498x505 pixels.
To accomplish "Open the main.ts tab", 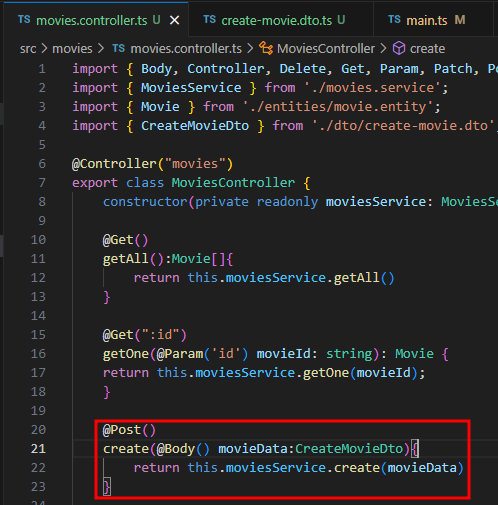I will (433, 20).
